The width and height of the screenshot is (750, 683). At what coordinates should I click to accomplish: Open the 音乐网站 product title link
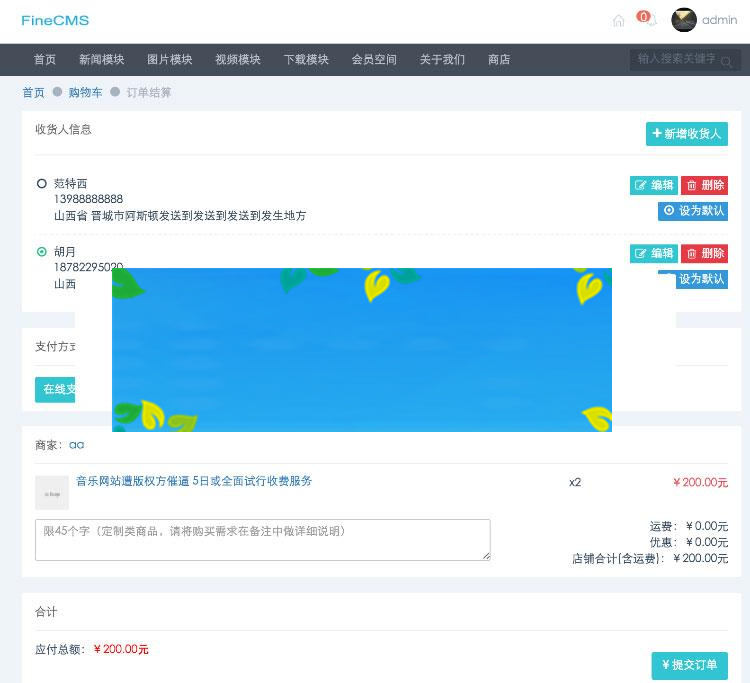coord(194,481)
